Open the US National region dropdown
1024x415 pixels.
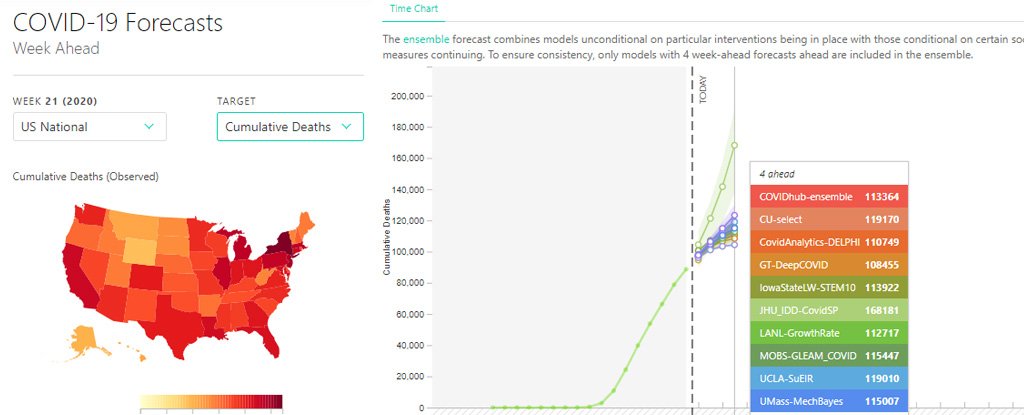[89, 127]
